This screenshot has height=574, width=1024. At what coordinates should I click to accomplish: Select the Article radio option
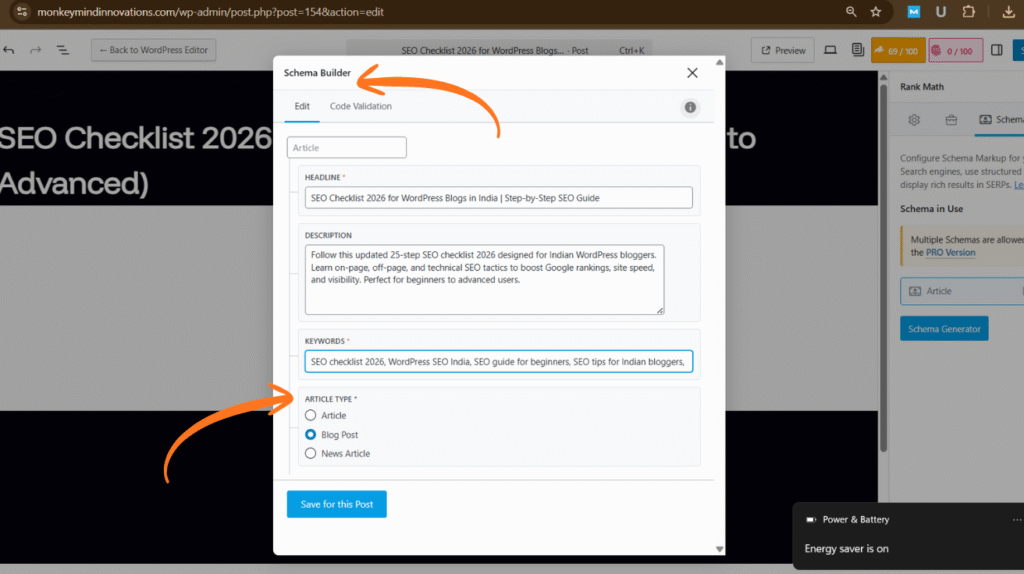(311, 416)
